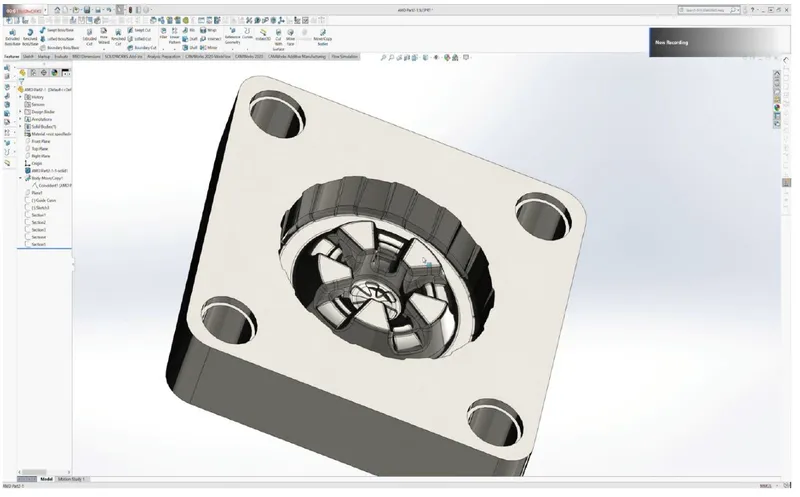Open the FeatureManager Design Tree tab icon
The image size is (800, 497).
pos(22,73)
